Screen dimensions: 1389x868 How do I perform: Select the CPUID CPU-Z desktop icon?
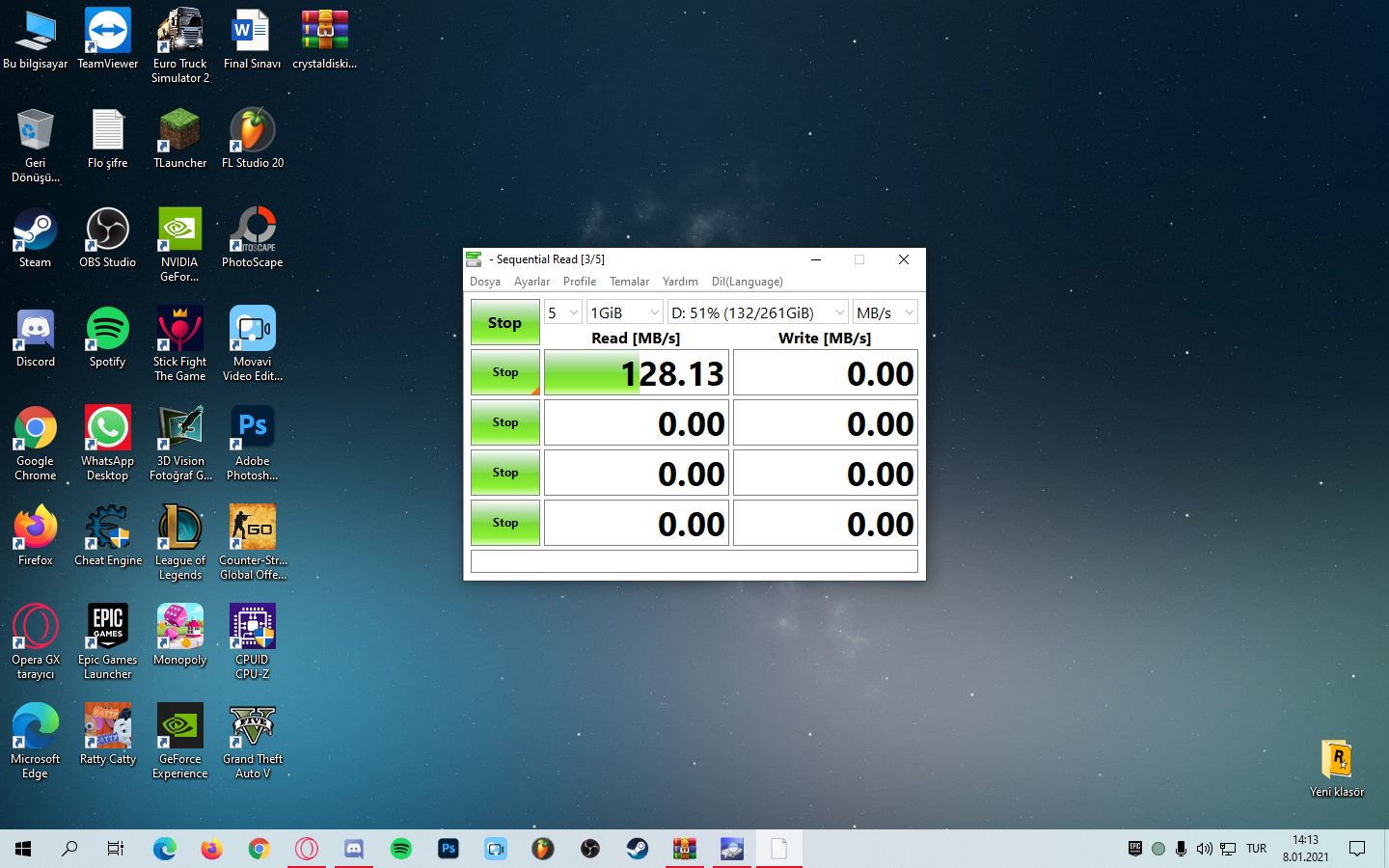coord(252,642)
